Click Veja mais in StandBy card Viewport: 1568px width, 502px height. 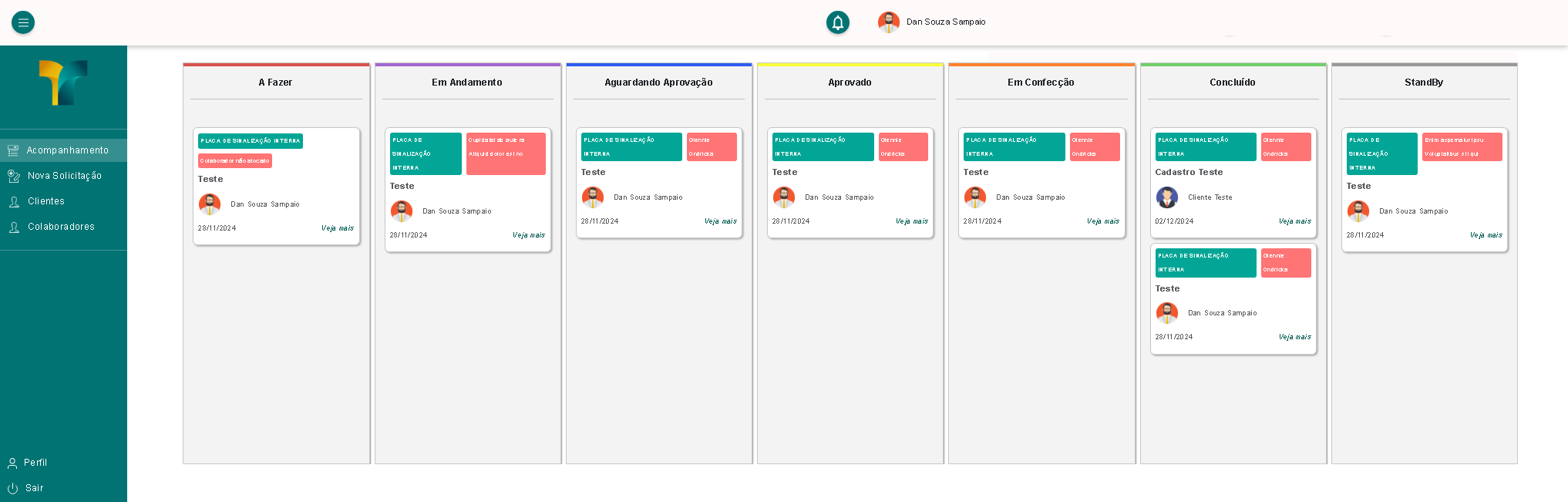click(x=1486, y=235)
